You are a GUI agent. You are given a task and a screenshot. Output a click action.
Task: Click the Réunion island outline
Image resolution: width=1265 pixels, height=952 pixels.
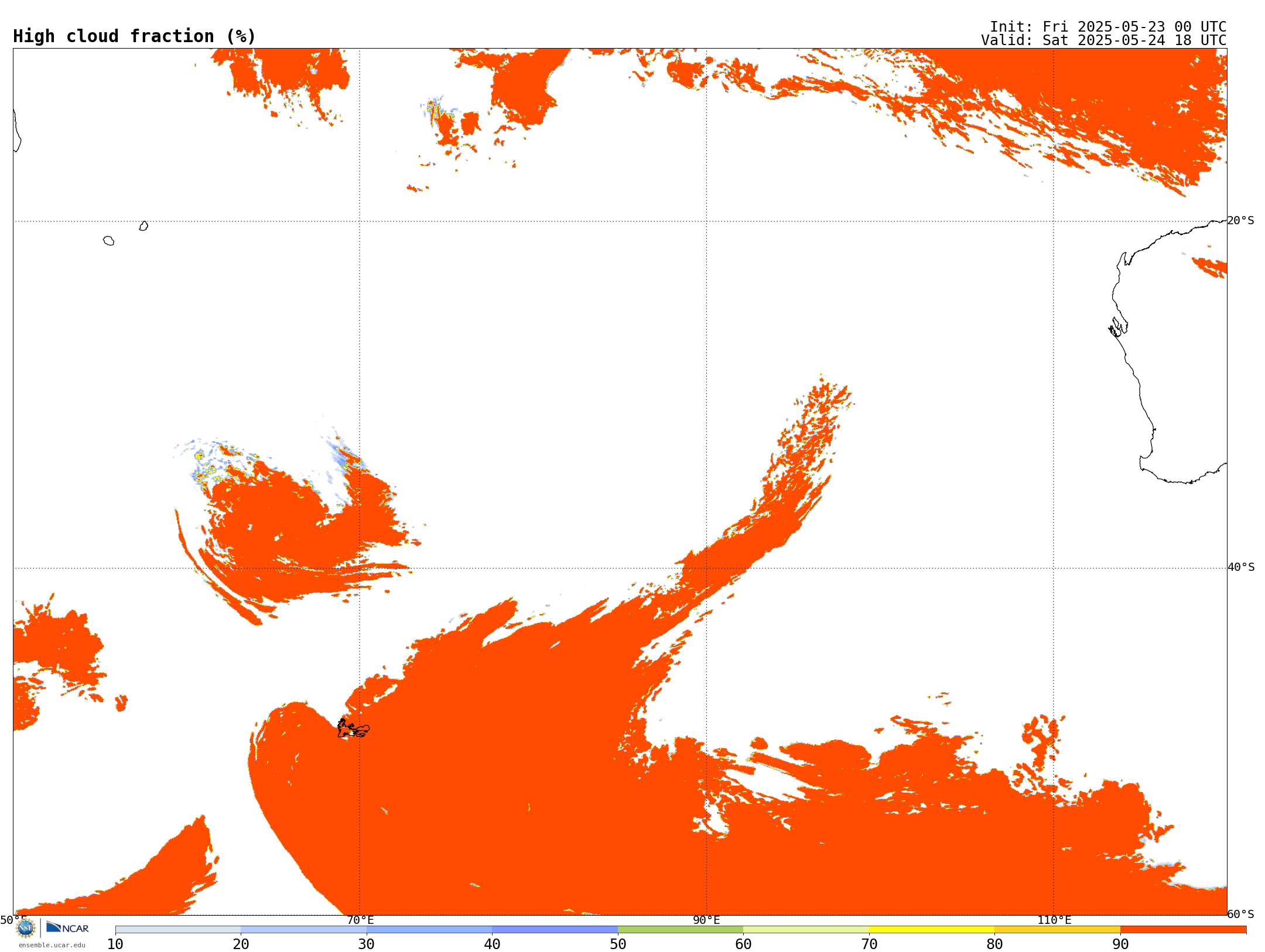[108, 241]
